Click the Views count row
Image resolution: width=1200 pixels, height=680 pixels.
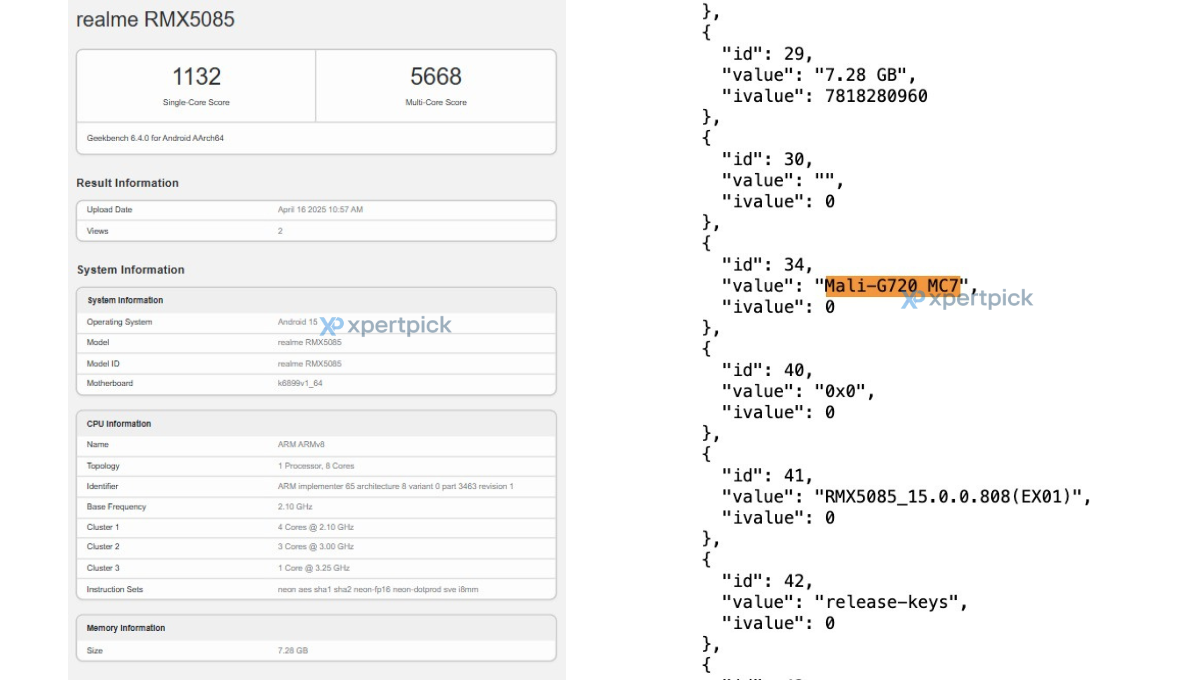click(316, 231)
